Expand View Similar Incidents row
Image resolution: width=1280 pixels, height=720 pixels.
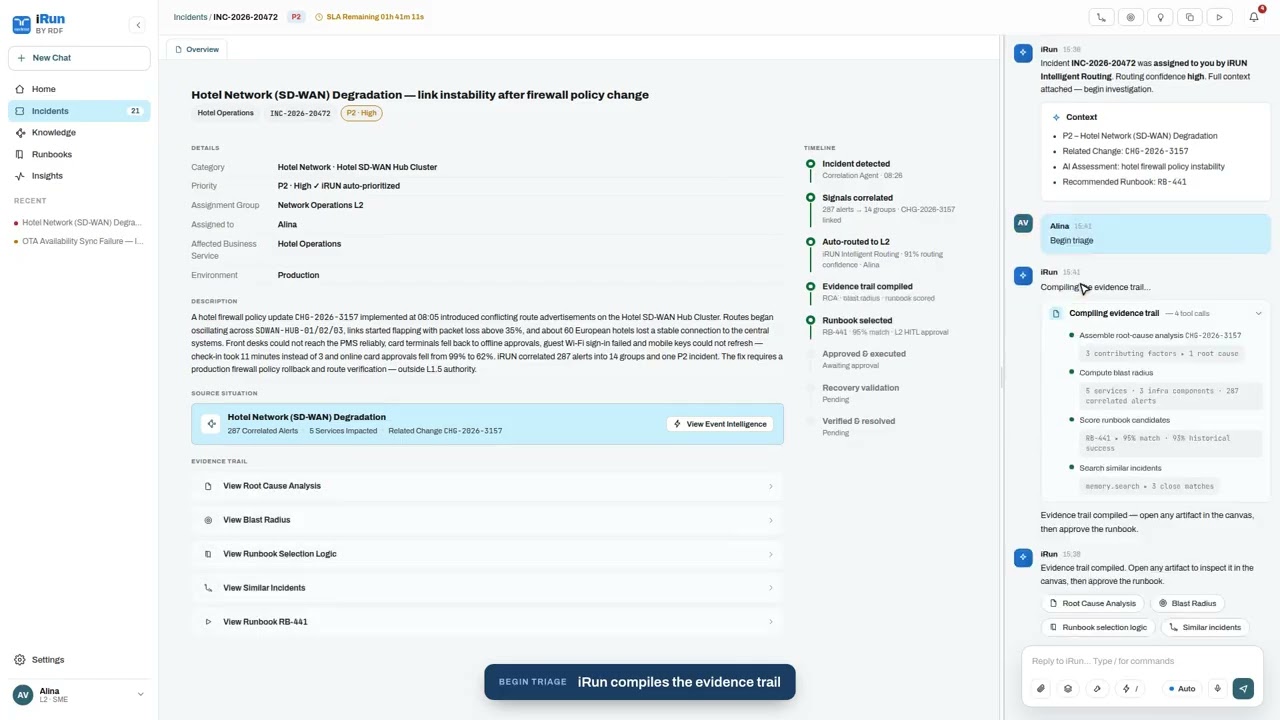point(488,588)
